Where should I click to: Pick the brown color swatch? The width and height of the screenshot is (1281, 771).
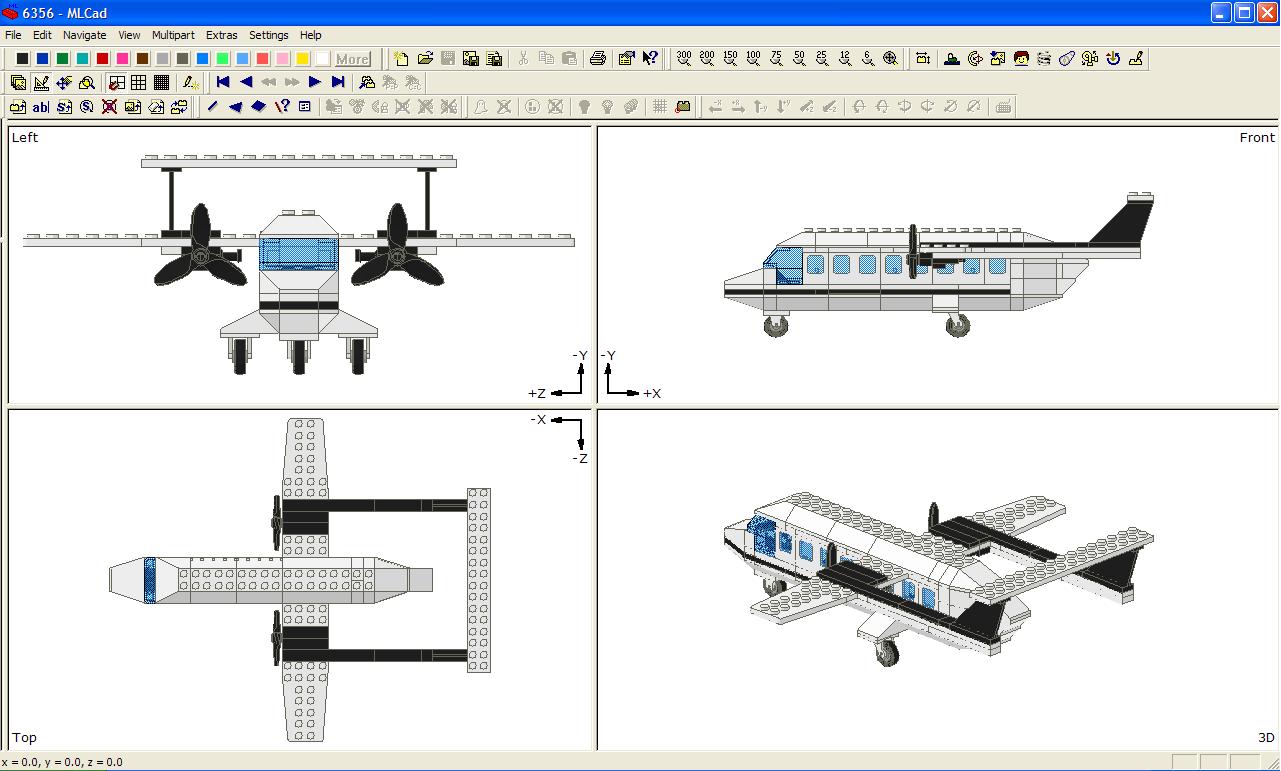coord(142,59)
